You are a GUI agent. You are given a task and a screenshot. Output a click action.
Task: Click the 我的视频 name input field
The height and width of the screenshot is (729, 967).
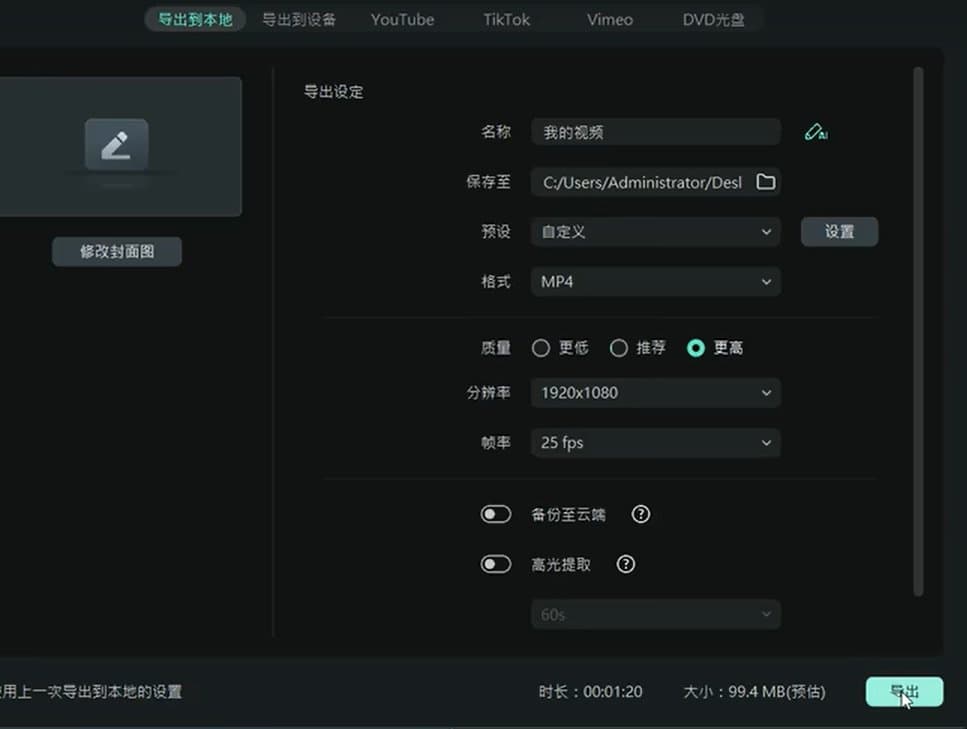pos(655,131)
